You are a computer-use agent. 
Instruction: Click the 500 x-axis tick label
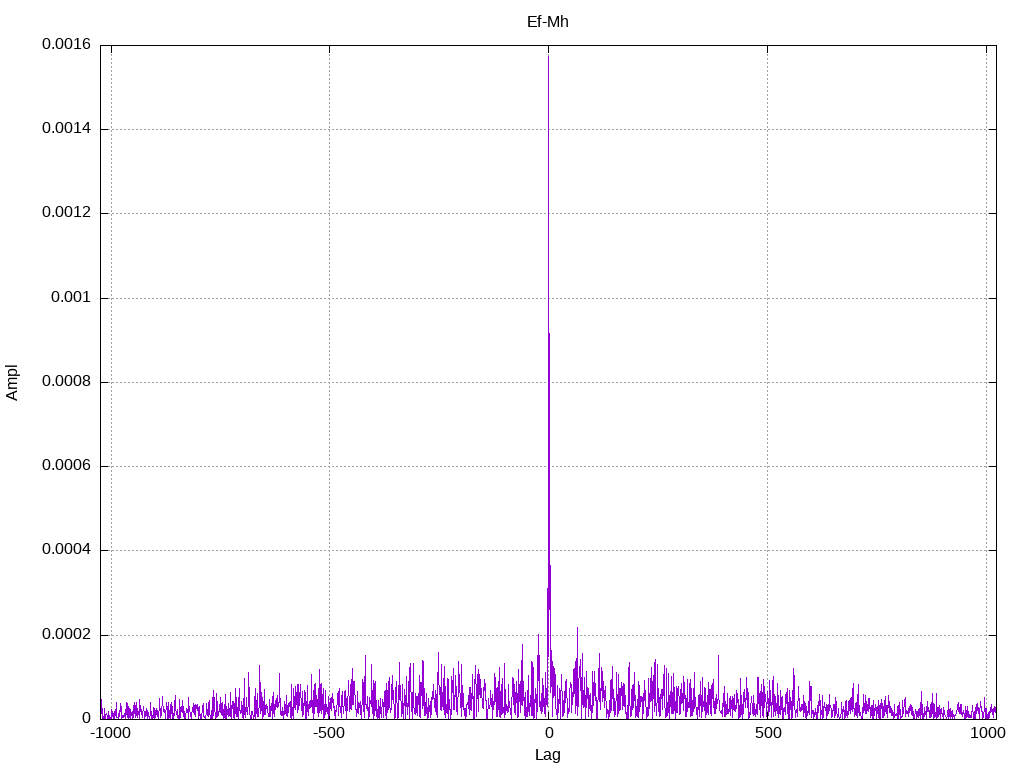coord(768,733)
